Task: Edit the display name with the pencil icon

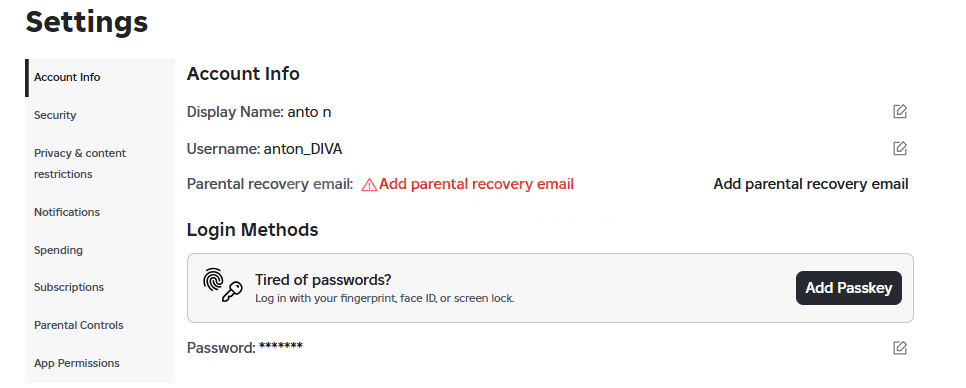Action: click(899, 111)
